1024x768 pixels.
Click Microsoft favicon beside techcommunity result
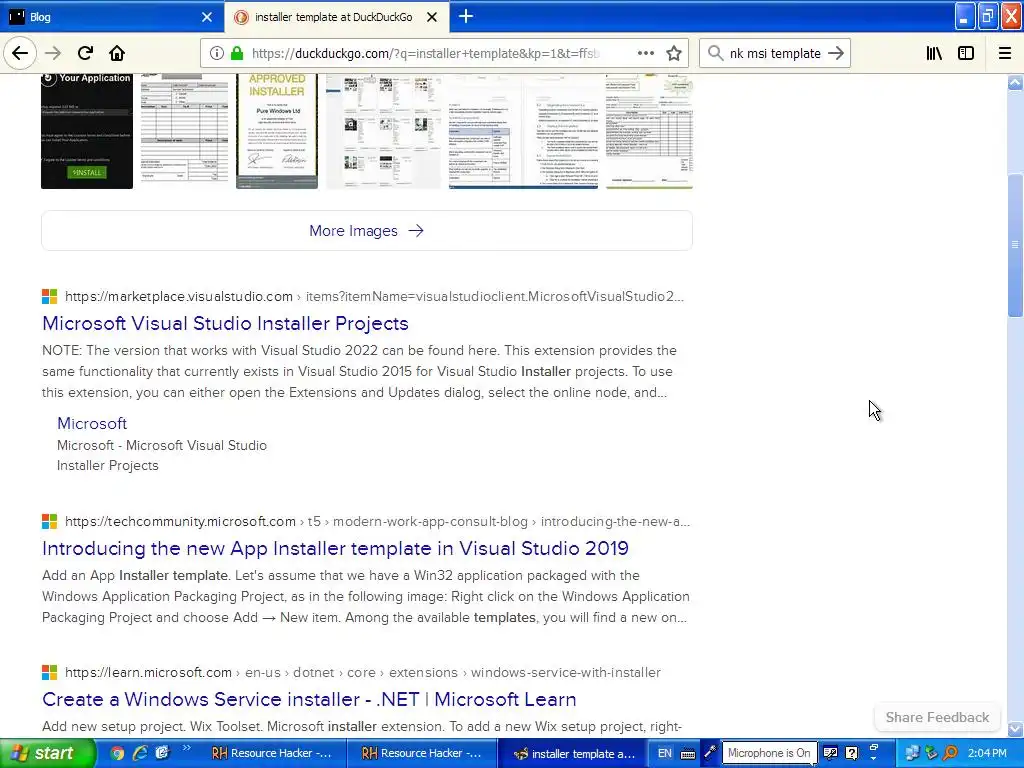coord(50,521)
